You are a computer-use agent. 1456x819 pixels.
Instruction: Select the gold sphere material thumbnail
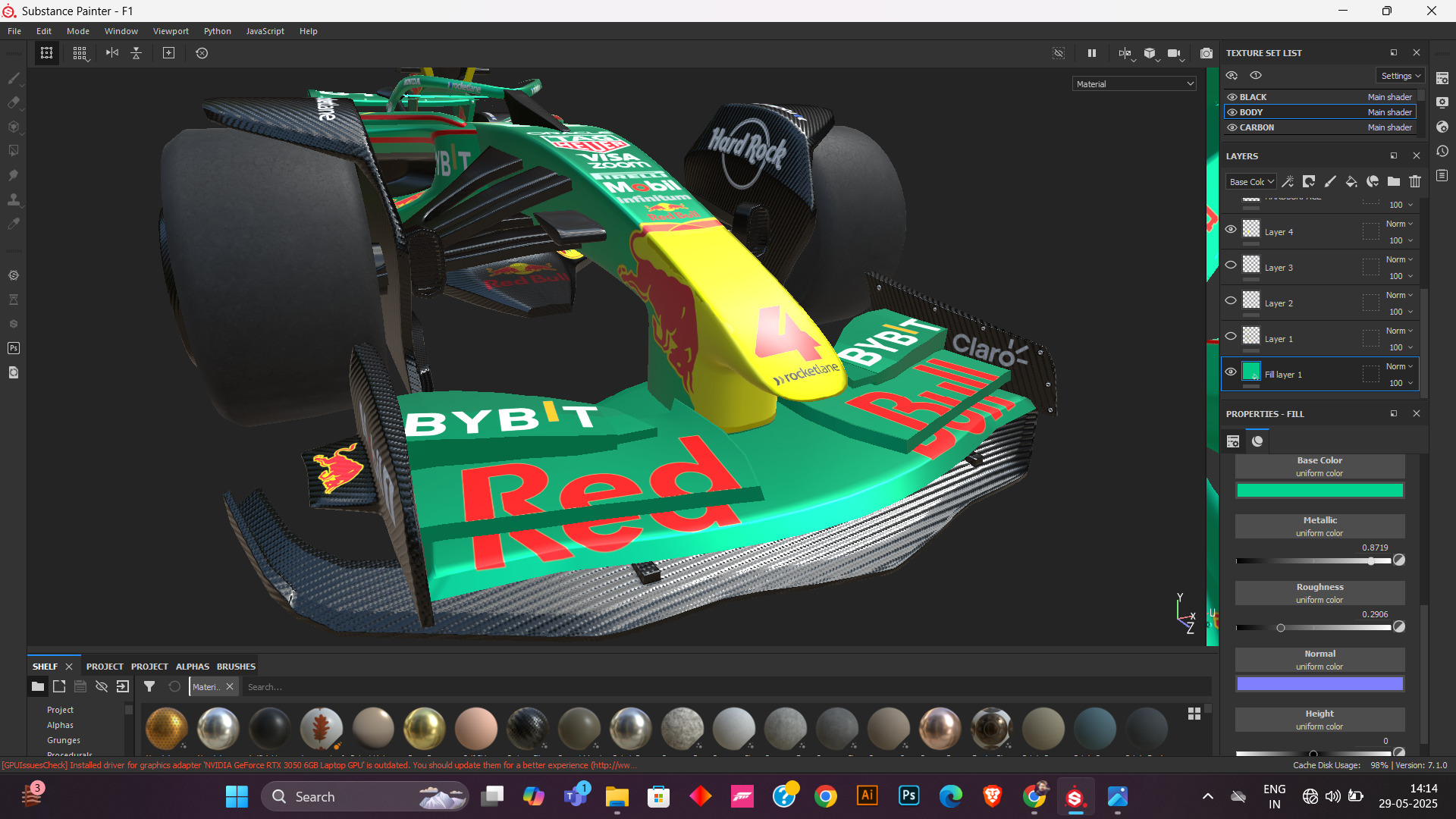425,728
